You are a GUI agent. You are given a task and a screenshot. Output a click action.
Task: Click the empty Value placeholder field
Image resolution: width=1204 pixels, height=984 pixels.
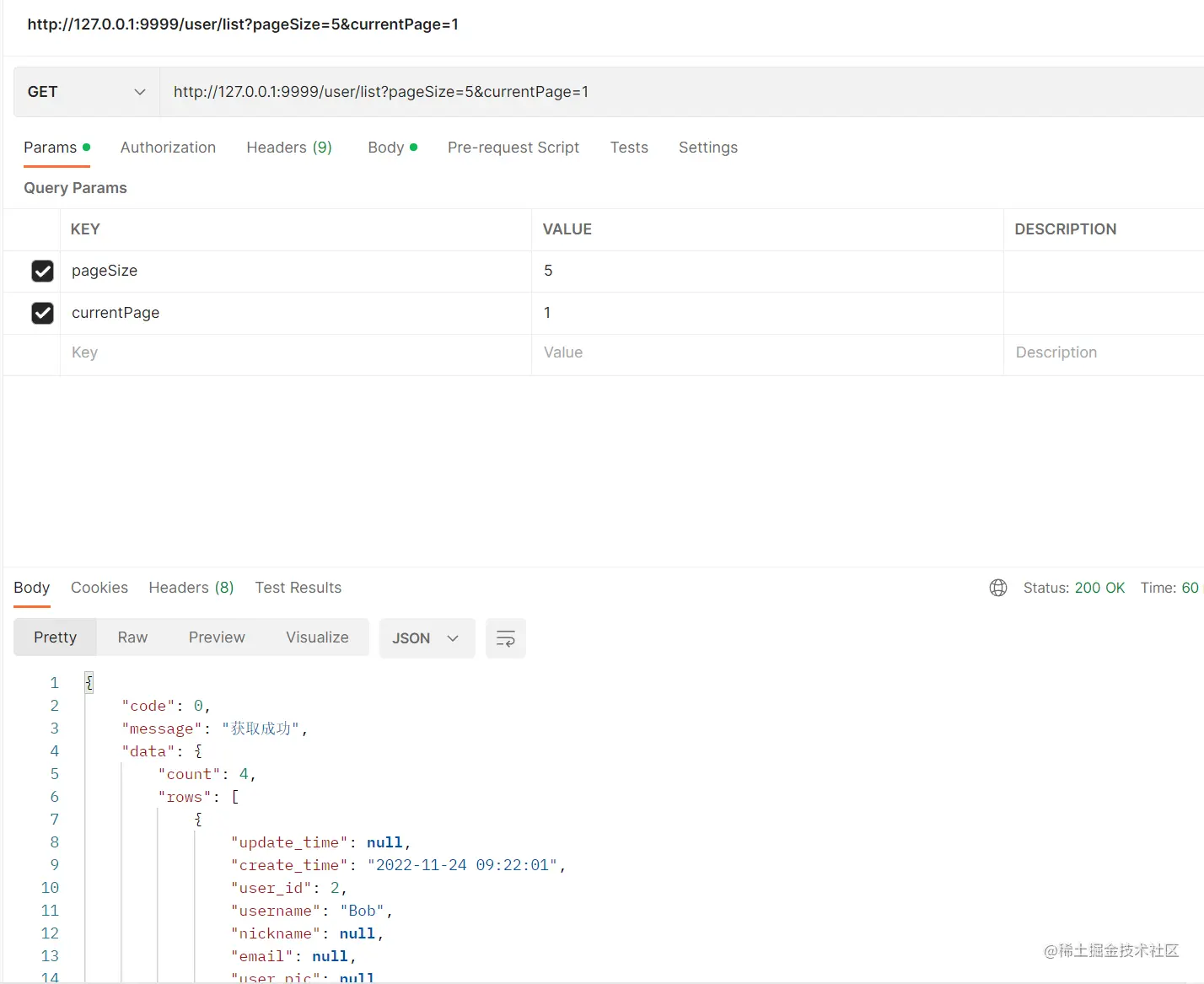[x=767, y=353]
